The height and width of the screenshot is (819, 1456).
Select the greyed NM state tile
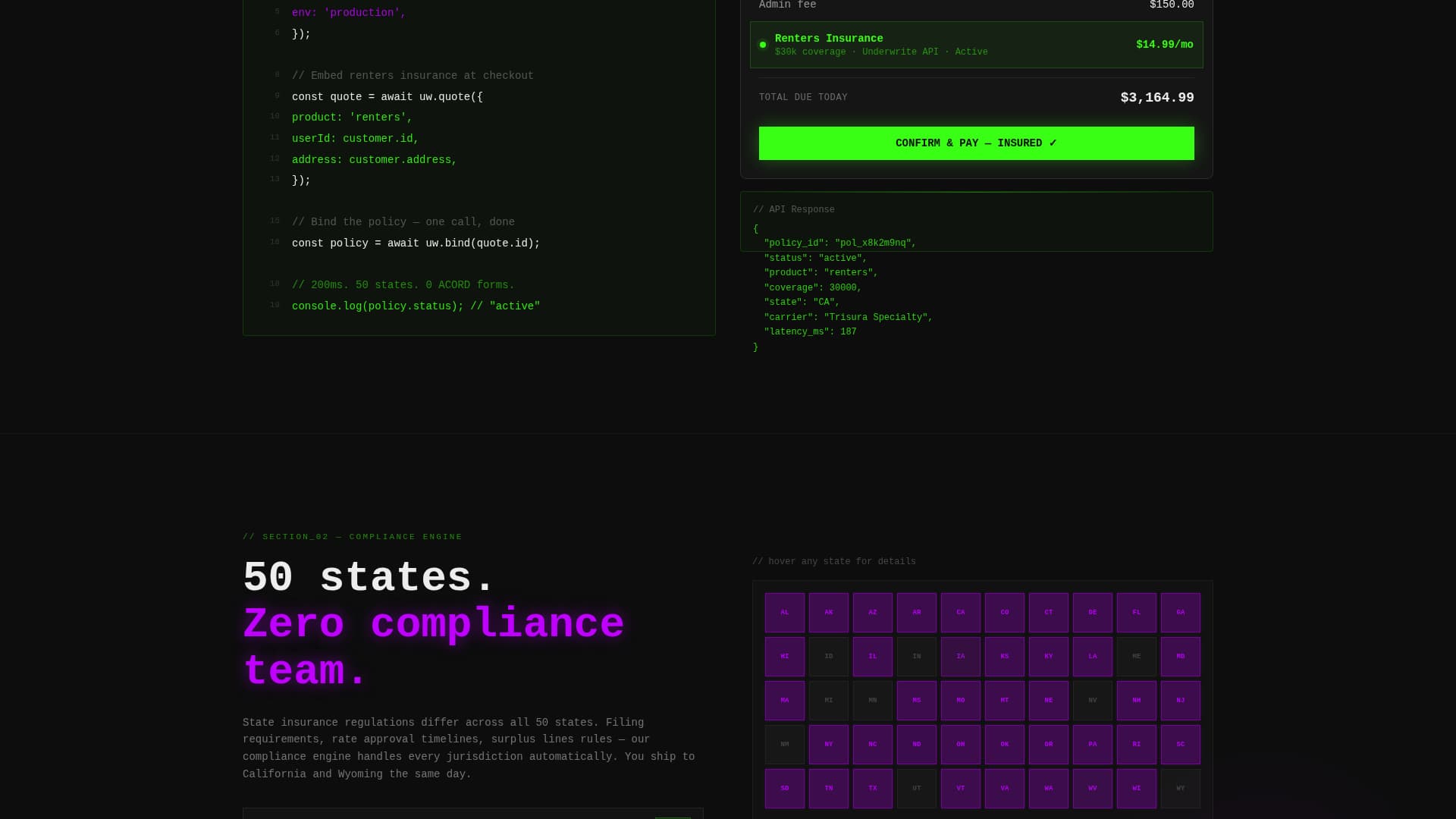(785, 745)
